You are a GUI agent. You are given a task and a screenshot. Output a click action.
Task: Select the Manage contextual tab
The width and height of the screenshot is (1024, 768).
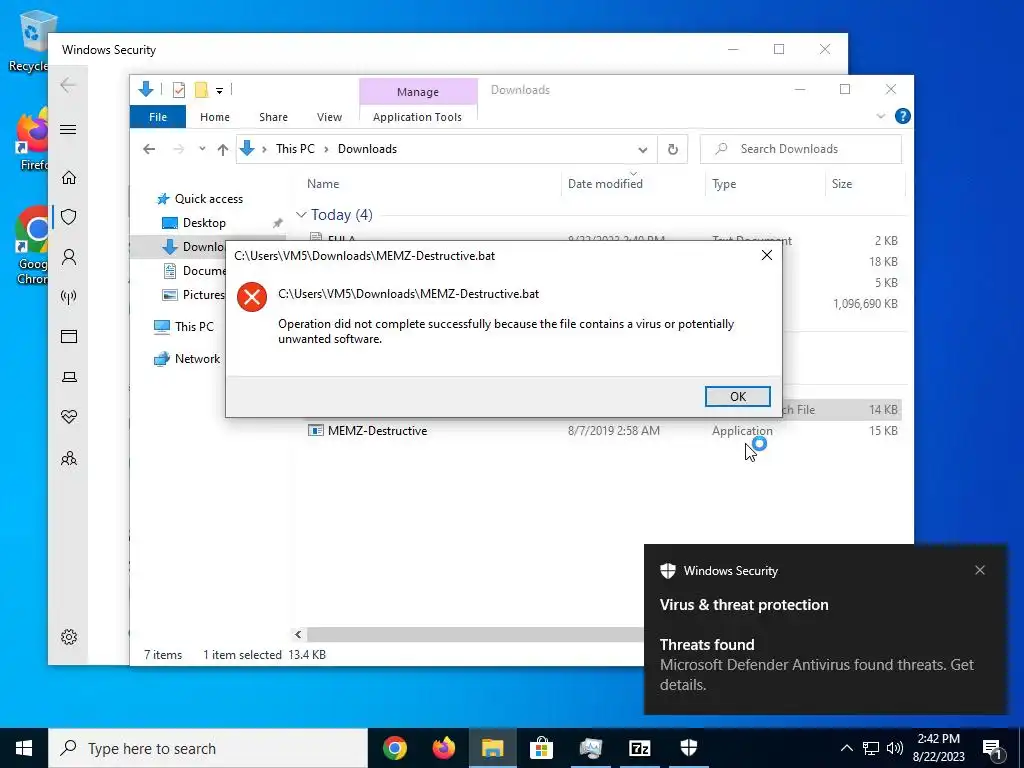(418, 92)
